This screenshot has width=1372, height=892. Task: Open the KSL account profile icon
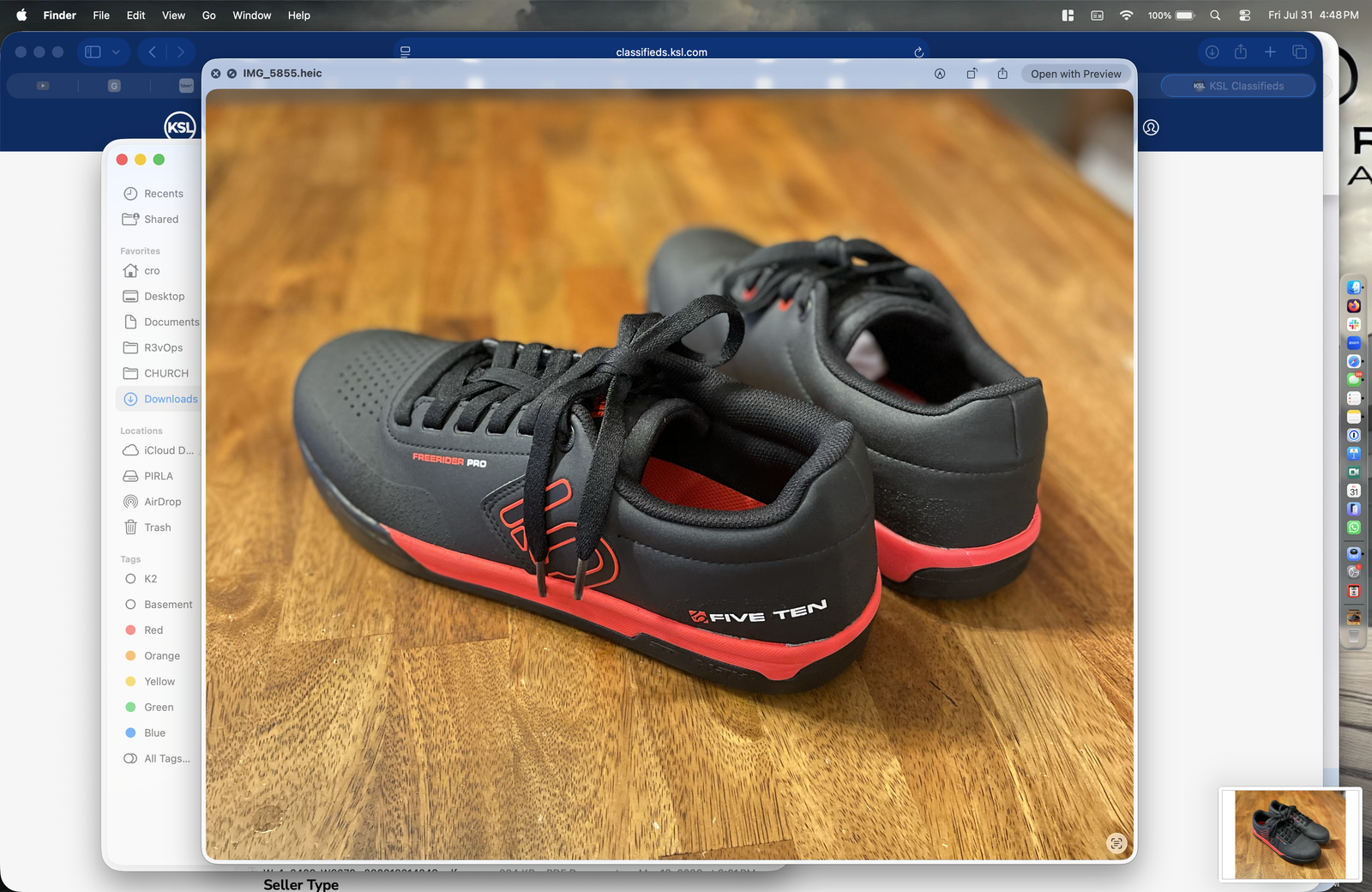1151,127
